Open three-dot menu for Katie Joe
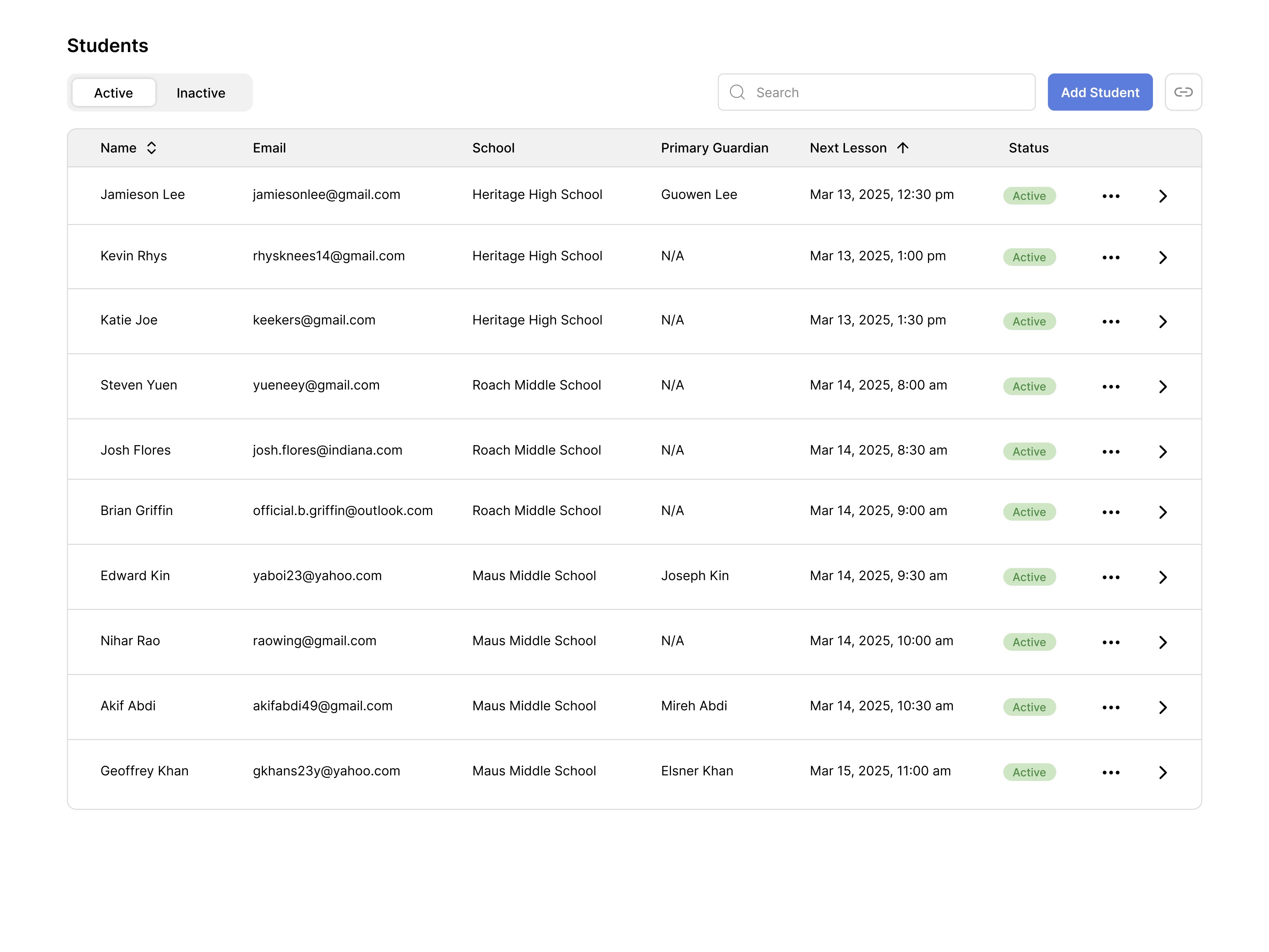The height and width of the screenshot is (952, 1269). click(1111, 322)
